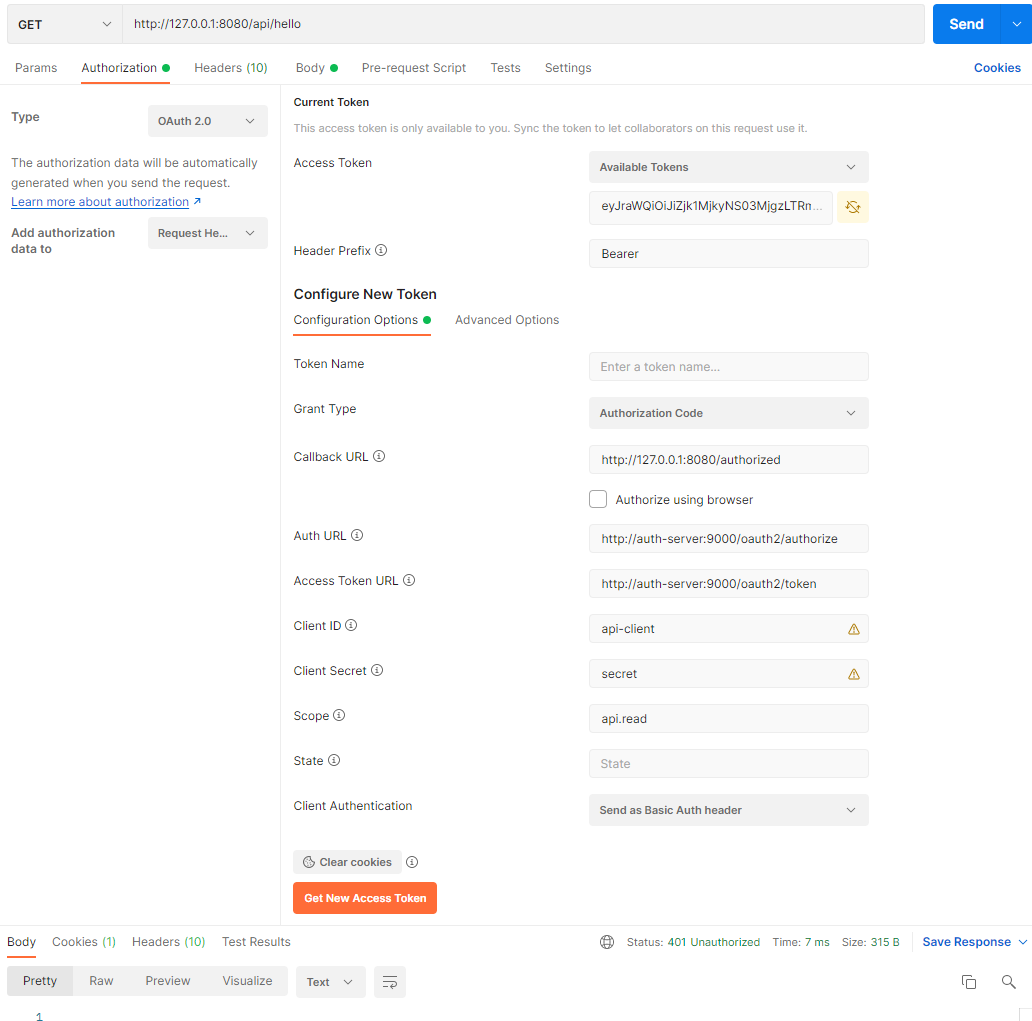Click the globe network icon near response status
Image resolution: width=1032 pixels, height=1021 pixels.
click(607, 942)
